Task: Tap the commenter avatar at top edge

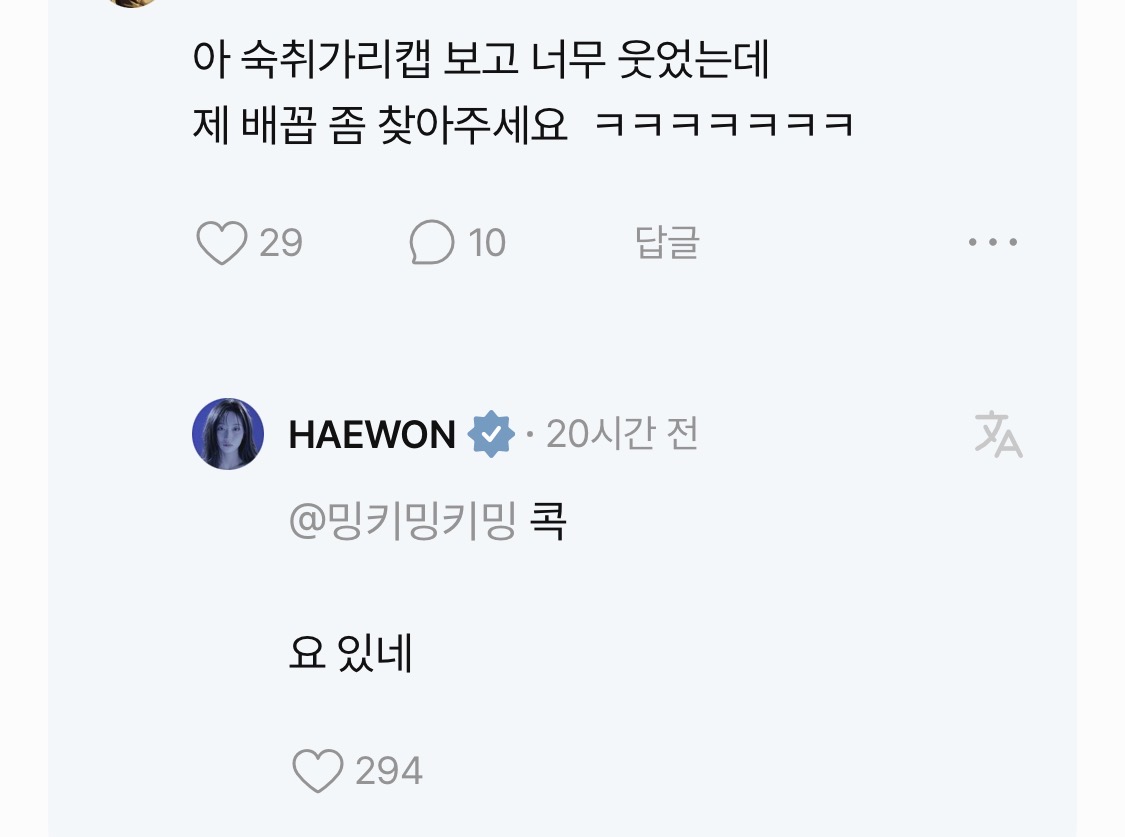Action: (132, 2)
